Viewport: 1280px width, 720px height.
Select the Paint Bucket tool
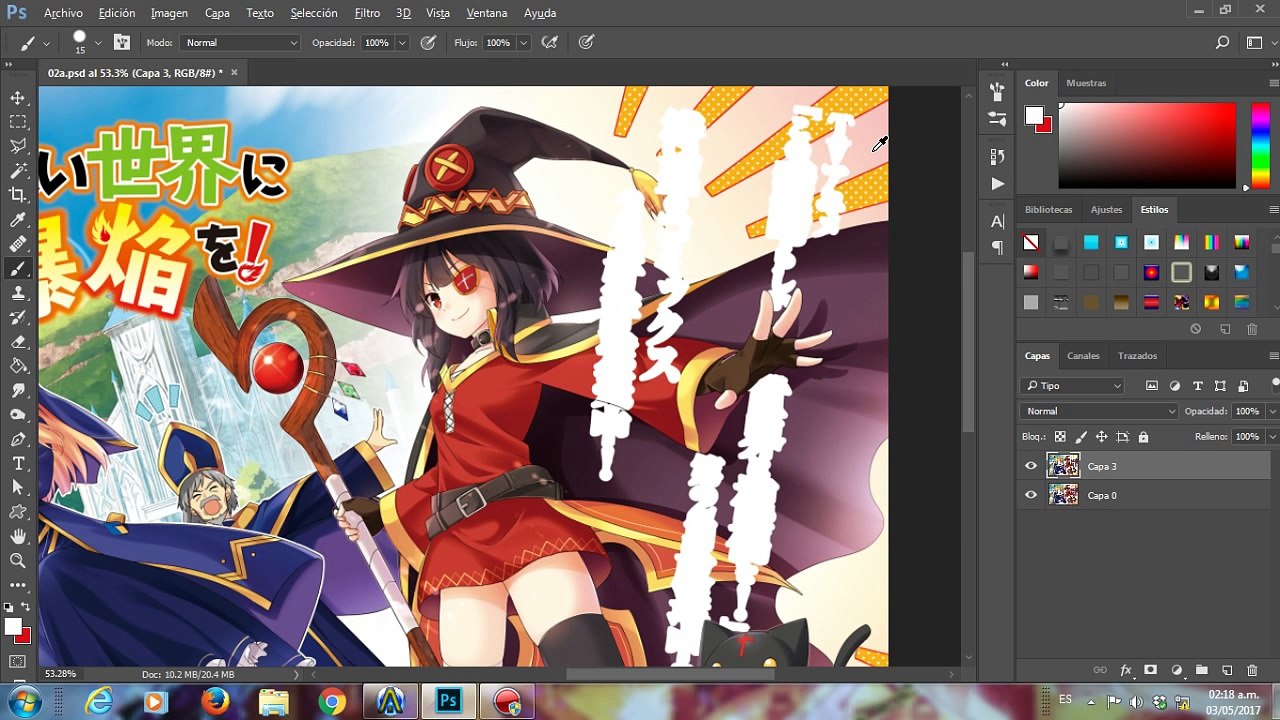coord(18,366)
